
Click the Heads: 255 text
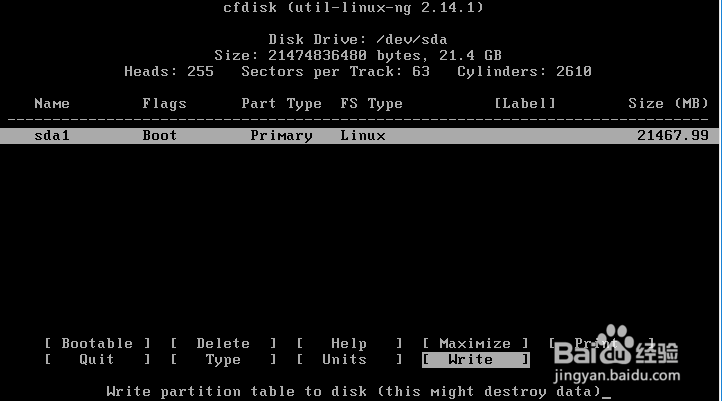point(169,71)
